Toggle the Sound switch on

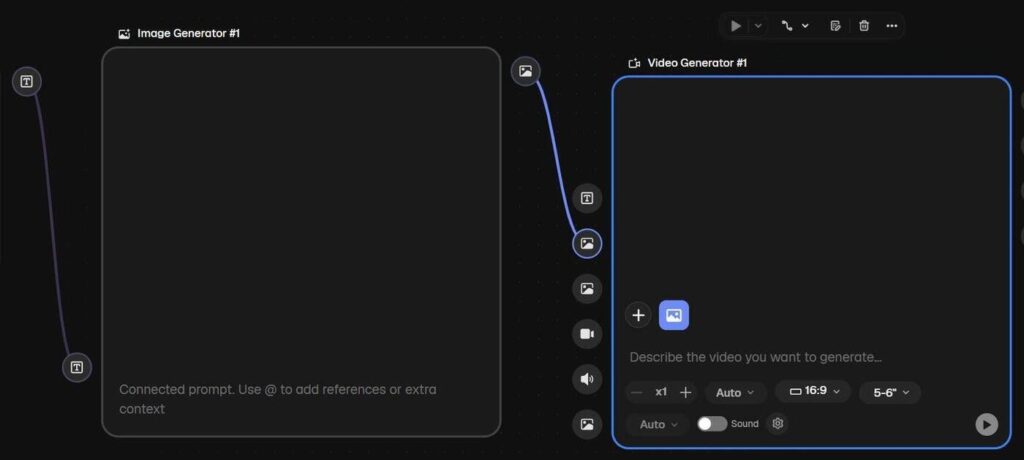coord(712,424)
